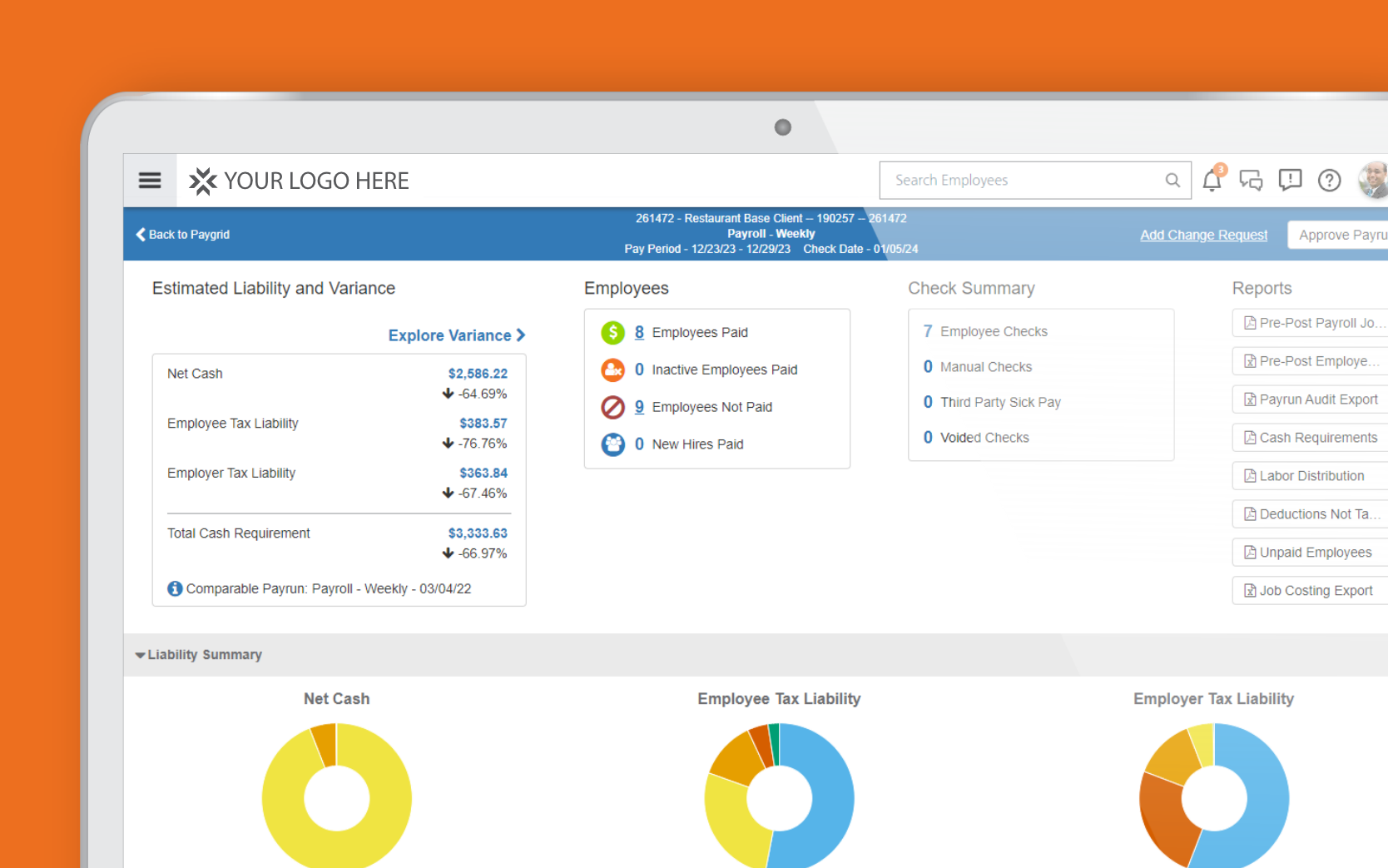Open the Cash Requirements report
Viewport: 1388px width, 868px height.
(x=1310, y=438)
